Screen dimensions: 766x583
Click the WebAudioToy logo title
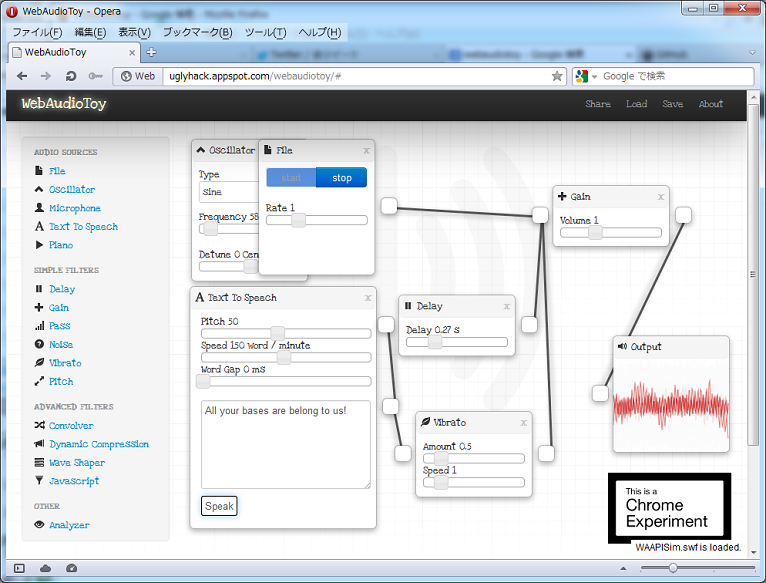pos(64,104)
